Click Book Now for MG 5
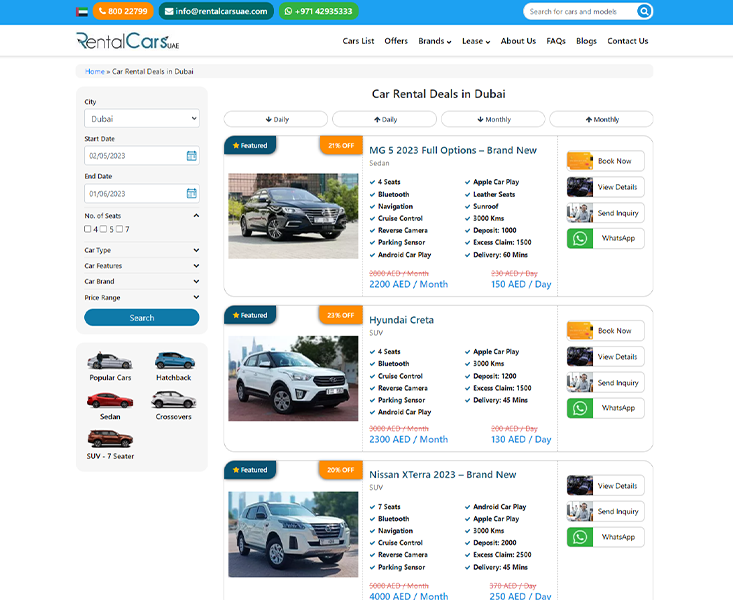The image size is (733, 600). click(605, 161)
